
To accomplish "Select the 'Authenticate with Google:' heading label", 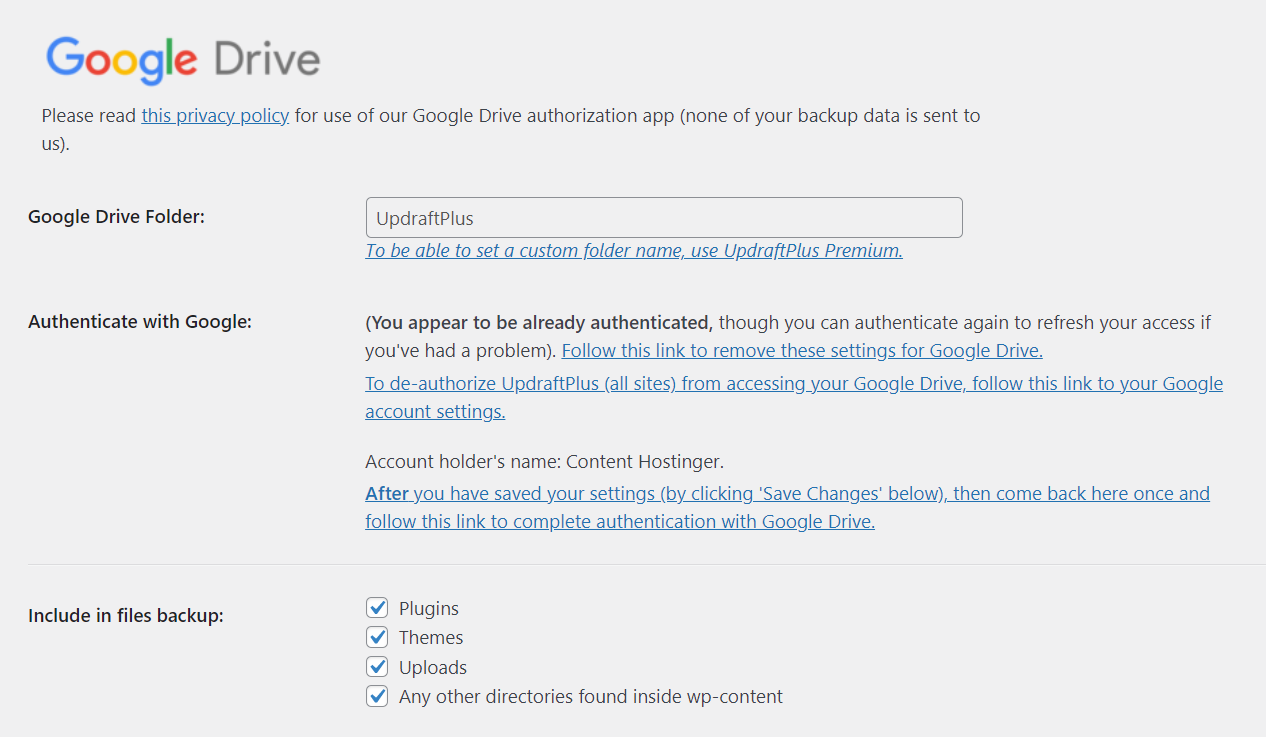I will click(140, 321).
